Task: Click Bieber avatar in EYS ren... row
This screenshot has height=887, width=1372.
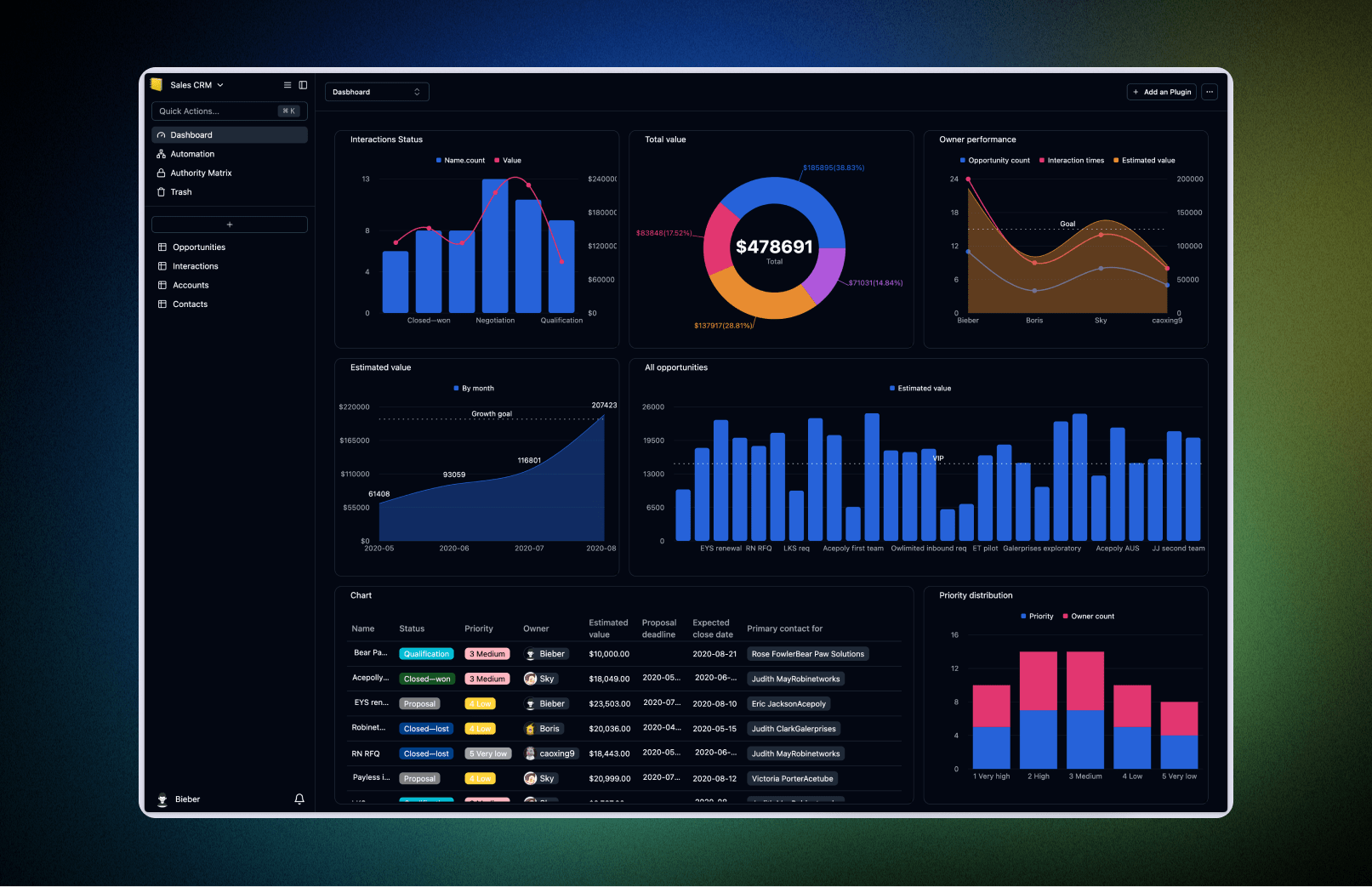Action: [x=531, y=704]
